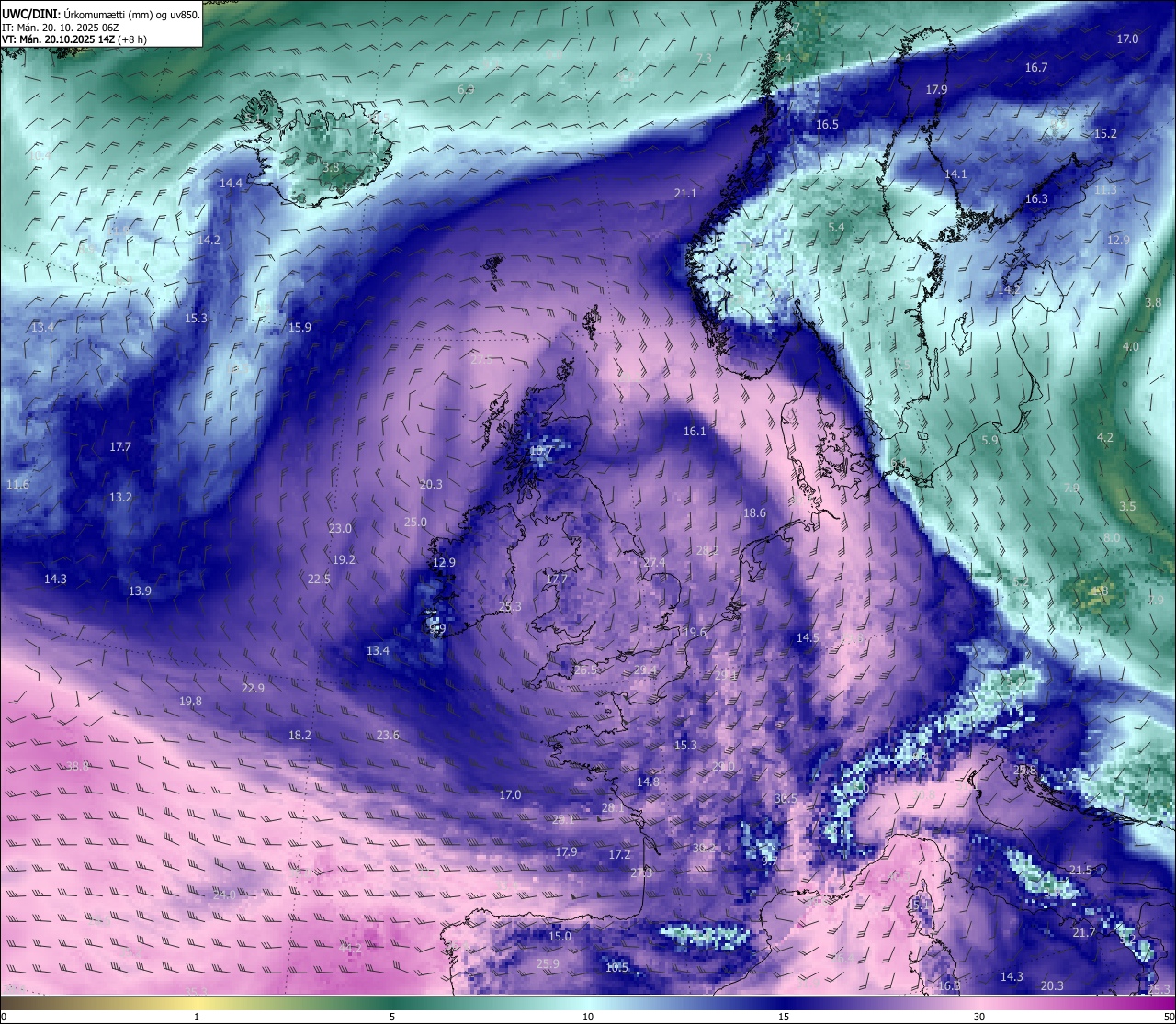Click the colorbar label 5
Screen dimensions: 1176x1024
tap(392, 1017)
